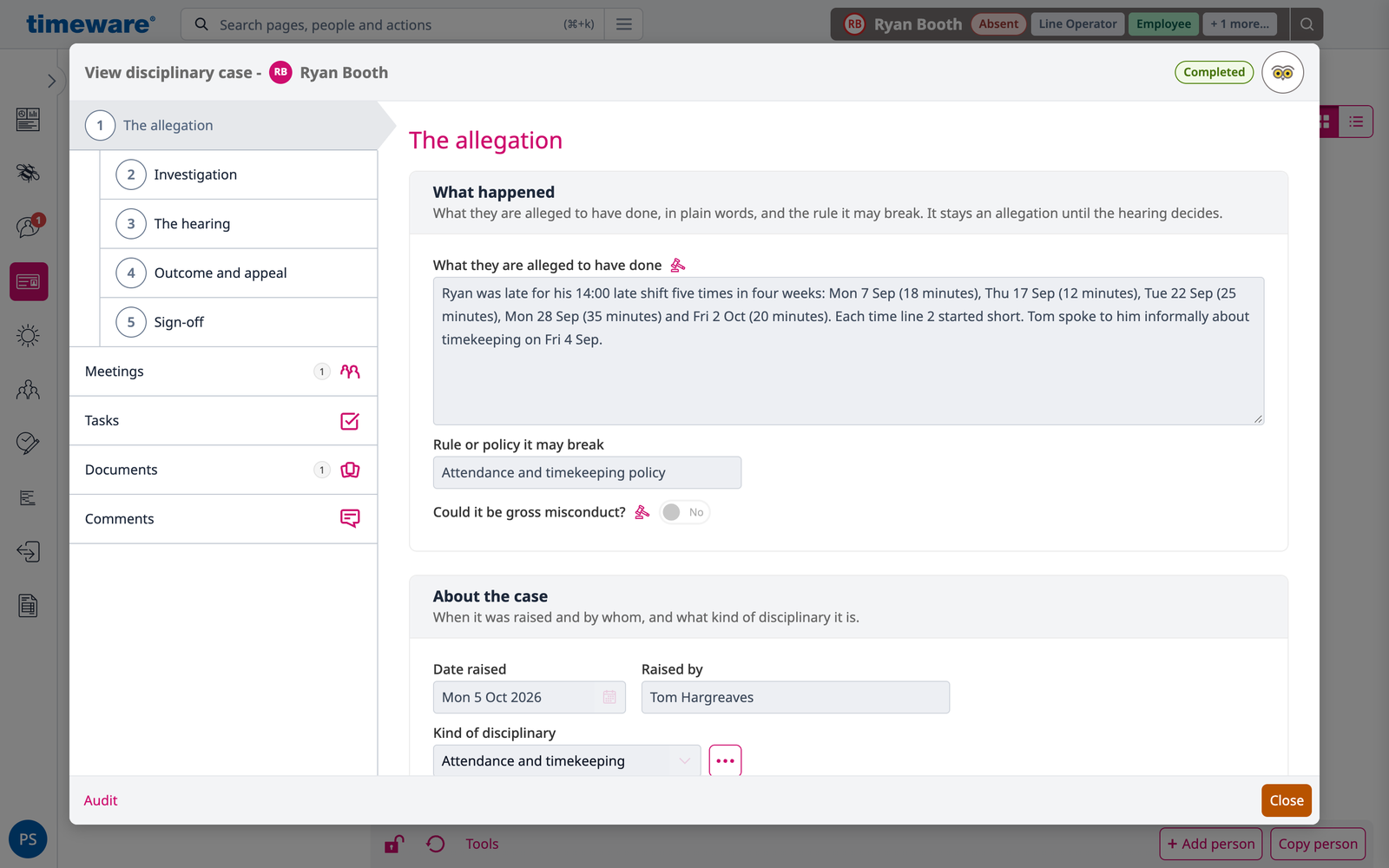The height and width of the screenshot is (868, 1389).
Task: Click the RB avatar in dialog title
Action: click(x=280, y=72)
